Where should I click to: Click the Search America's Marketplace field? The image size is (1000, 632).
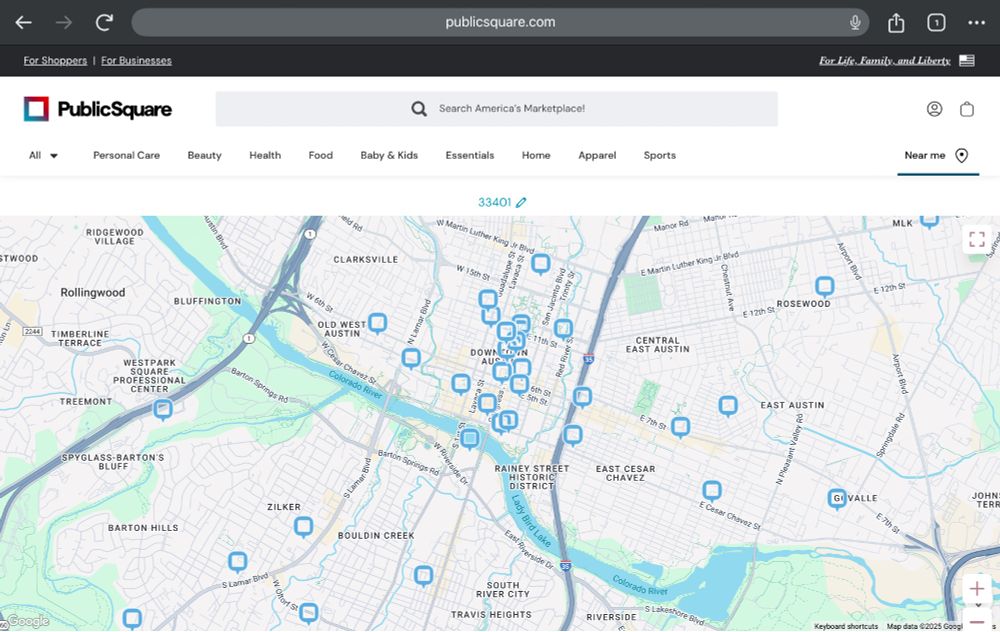point(497,109)
